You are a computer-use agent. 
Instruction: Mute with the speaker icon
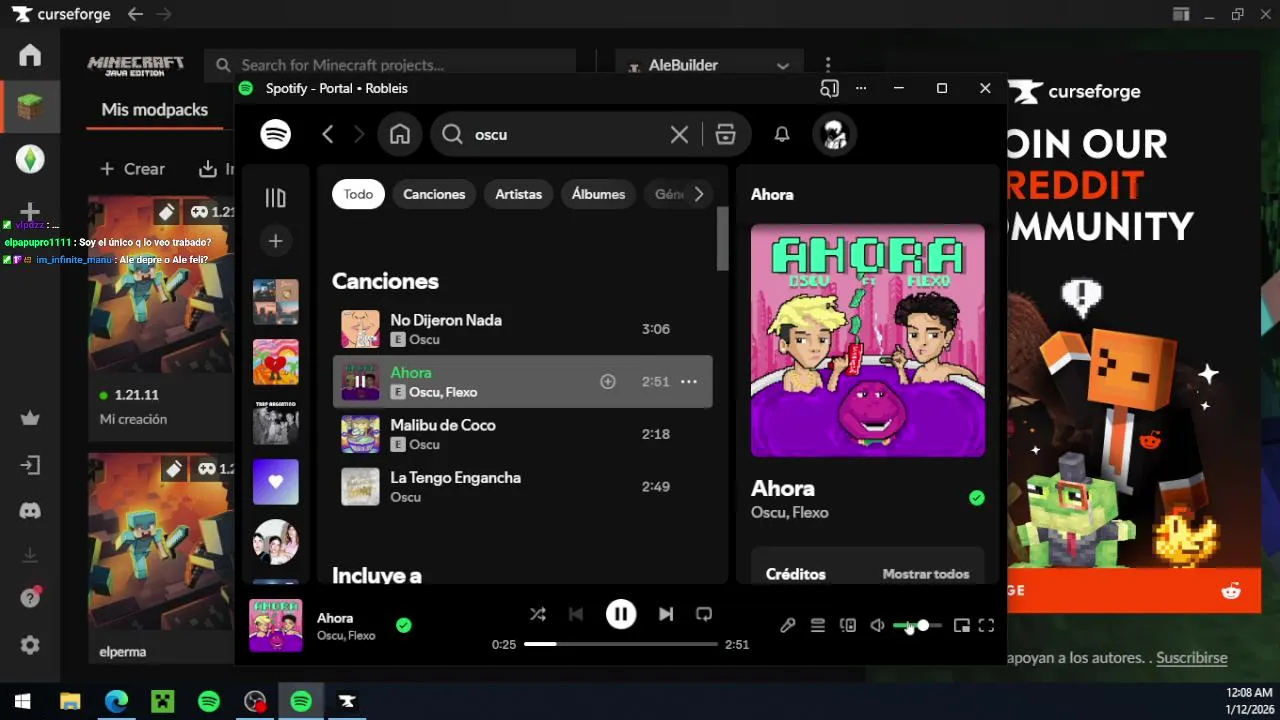(x=877, y=625)
